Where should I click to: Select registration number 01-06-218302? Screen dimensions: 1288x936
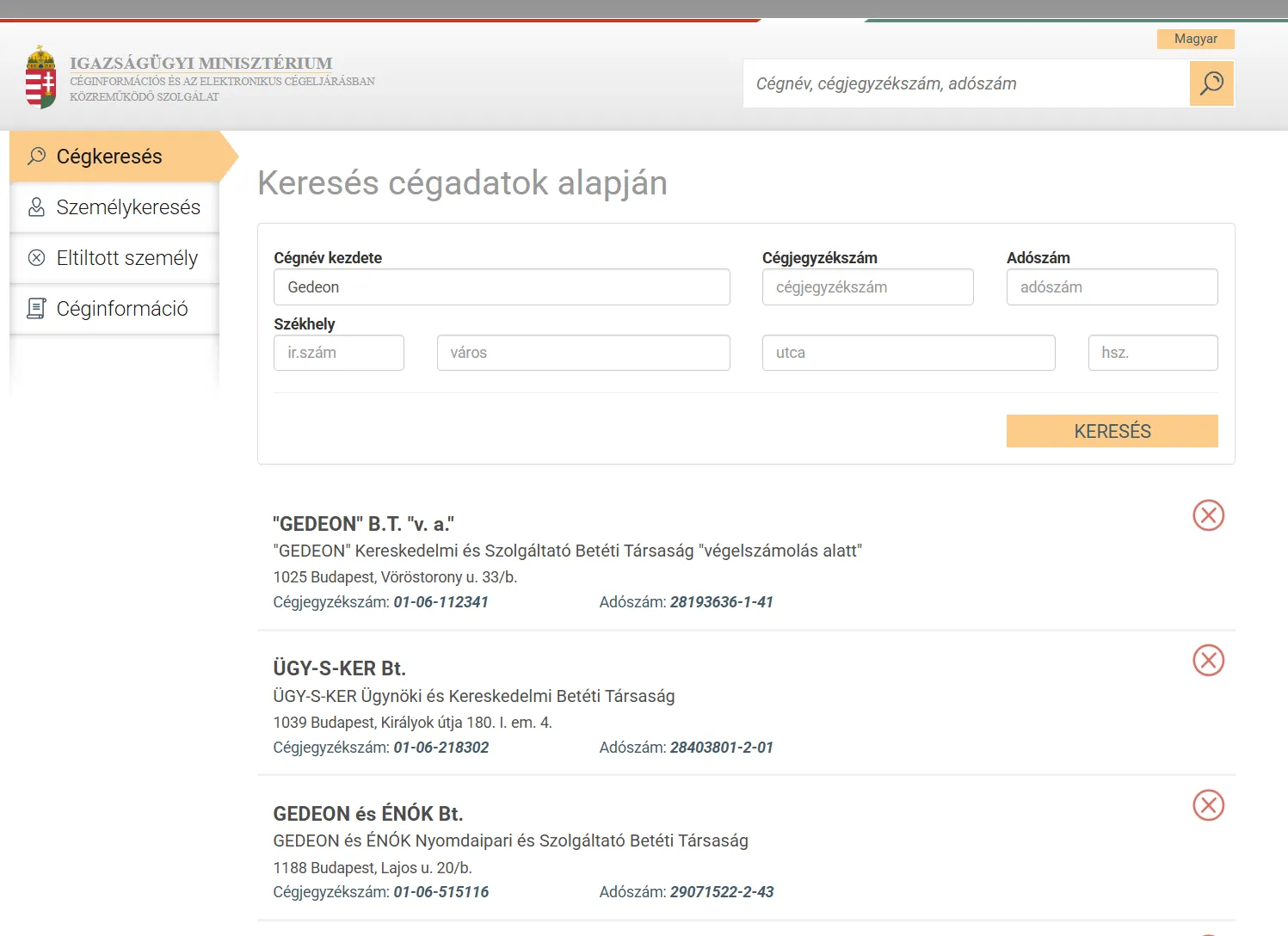(x=441, y=748)
